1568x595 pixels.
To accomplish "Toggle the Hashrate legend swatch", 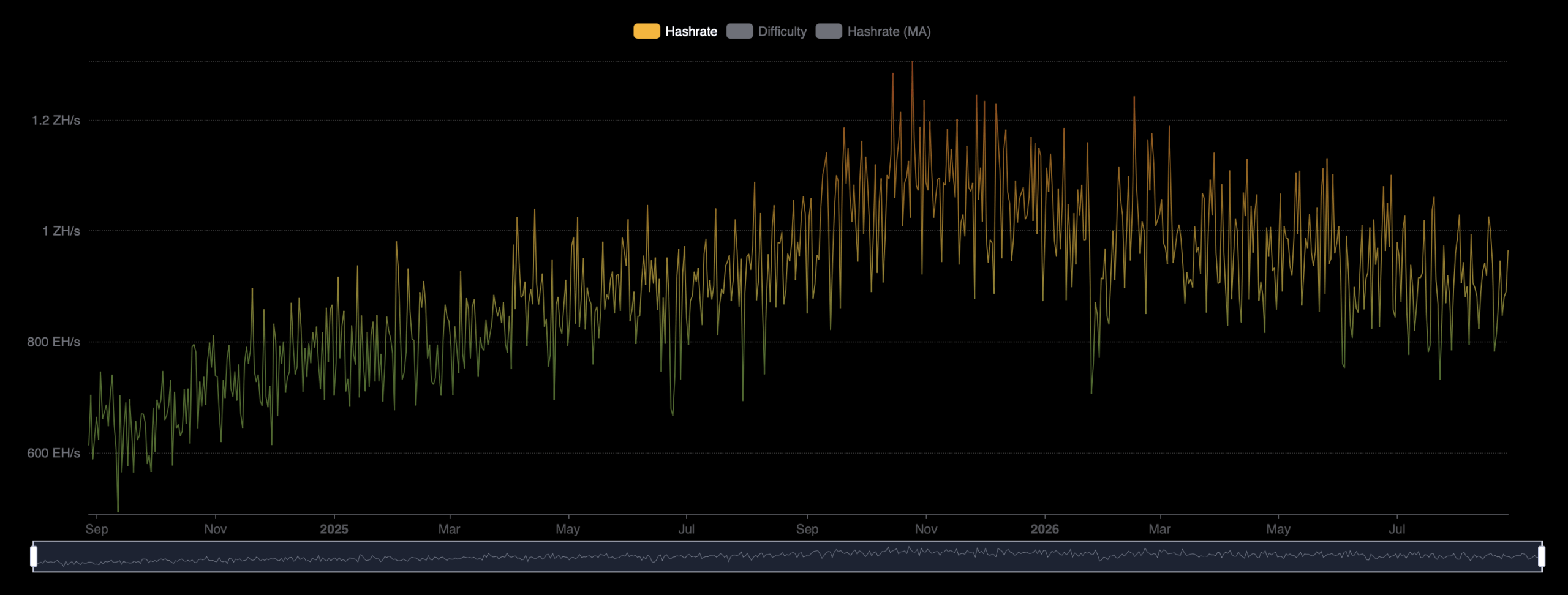I will (646, 31).
